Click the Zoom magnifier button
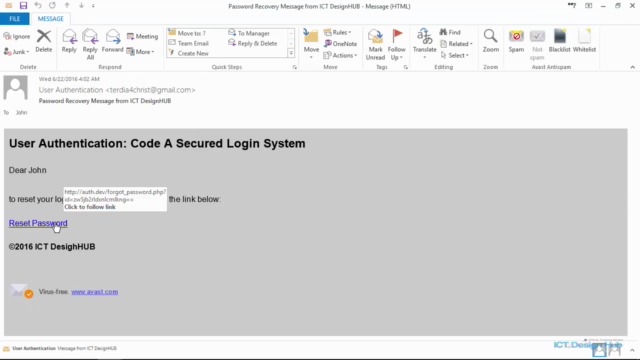This screenshot has height=360, width=640. (x=490, y=41)
